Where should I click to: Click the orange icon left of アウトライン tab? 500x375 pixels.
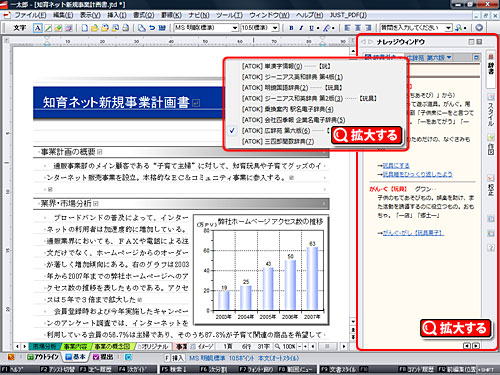point(11,357)
